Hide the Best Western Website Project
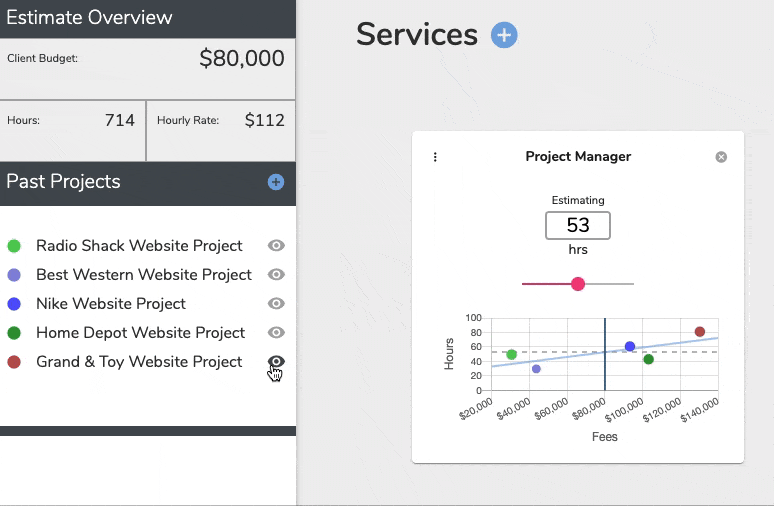Viewport: 774px width, 506px height. (277, 275)
